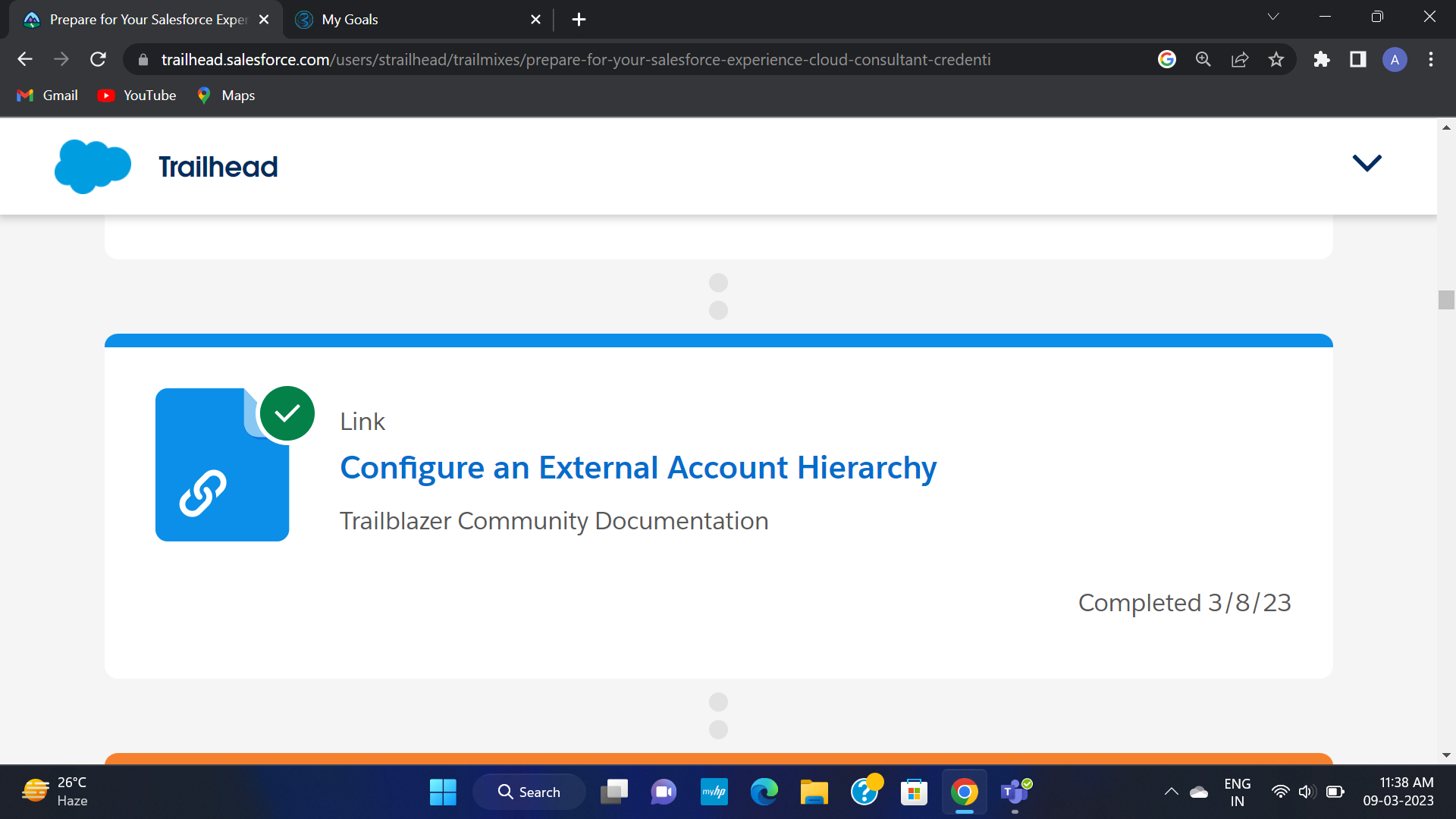This screenshot has height=819, width=1456.
Task: Open the tab search dropdown arrow
Action: pos(1273,17)
